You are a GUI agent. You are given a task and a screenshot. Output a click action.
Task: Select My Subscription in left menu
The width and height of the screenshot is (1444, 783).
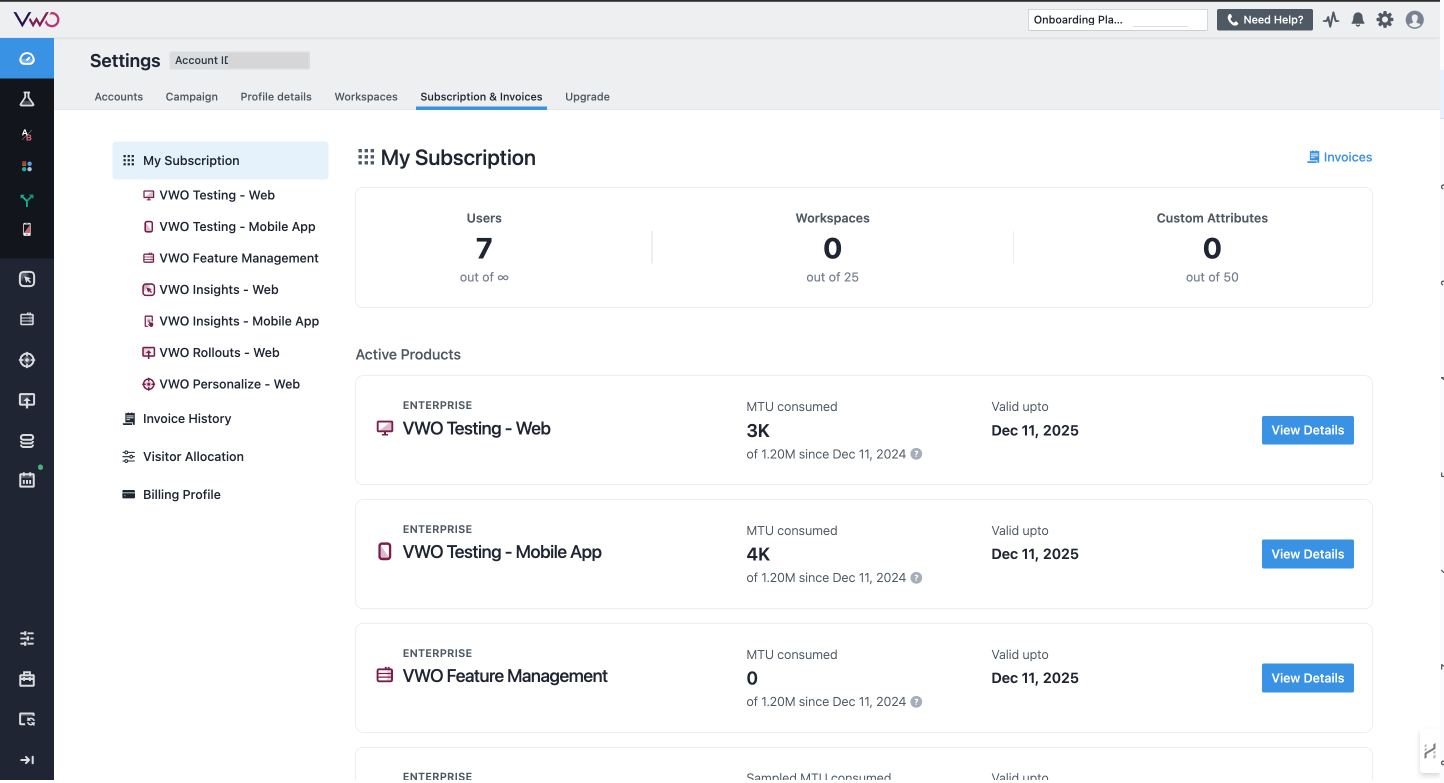point(220,160)
